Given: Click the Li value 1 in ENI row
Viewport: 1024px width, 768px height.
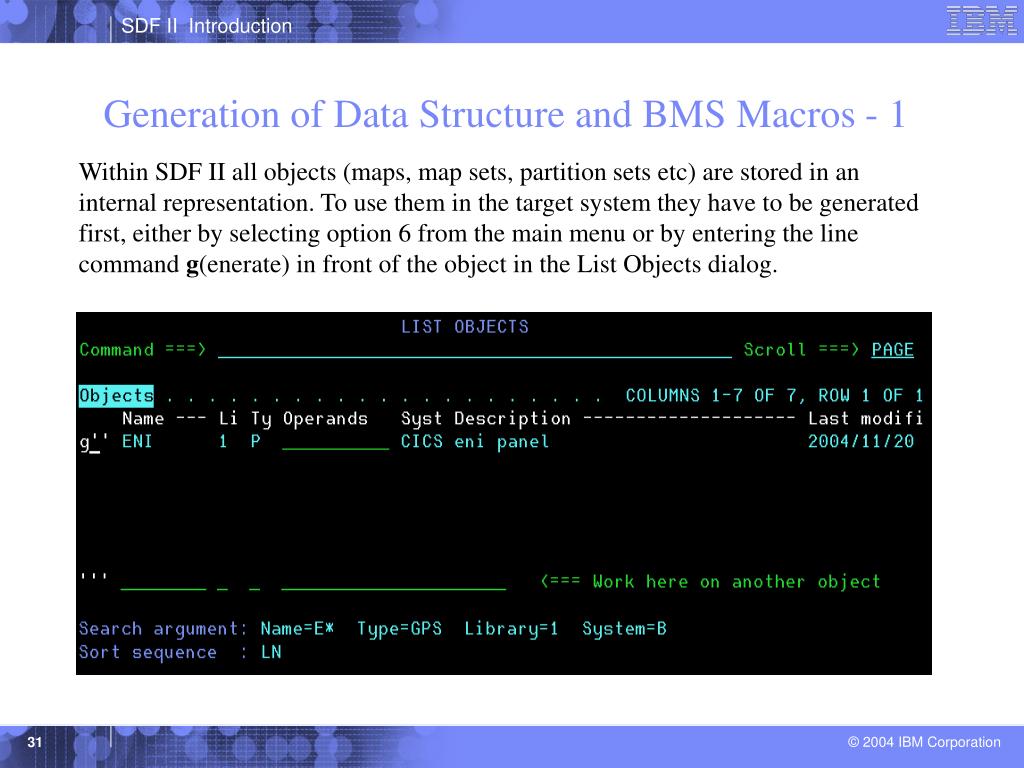Looking at the screenshot, I should pos(223,441).
